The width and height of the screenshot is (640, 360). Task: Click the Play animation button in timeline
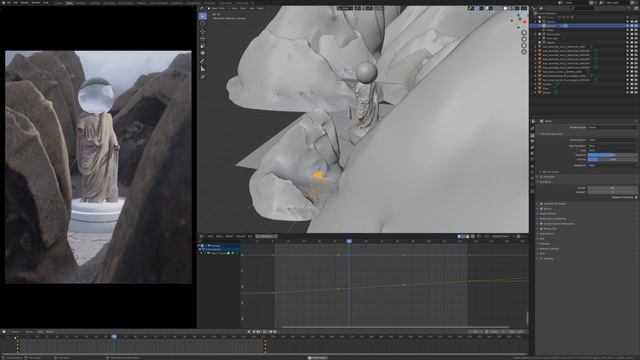pos(264,332)
